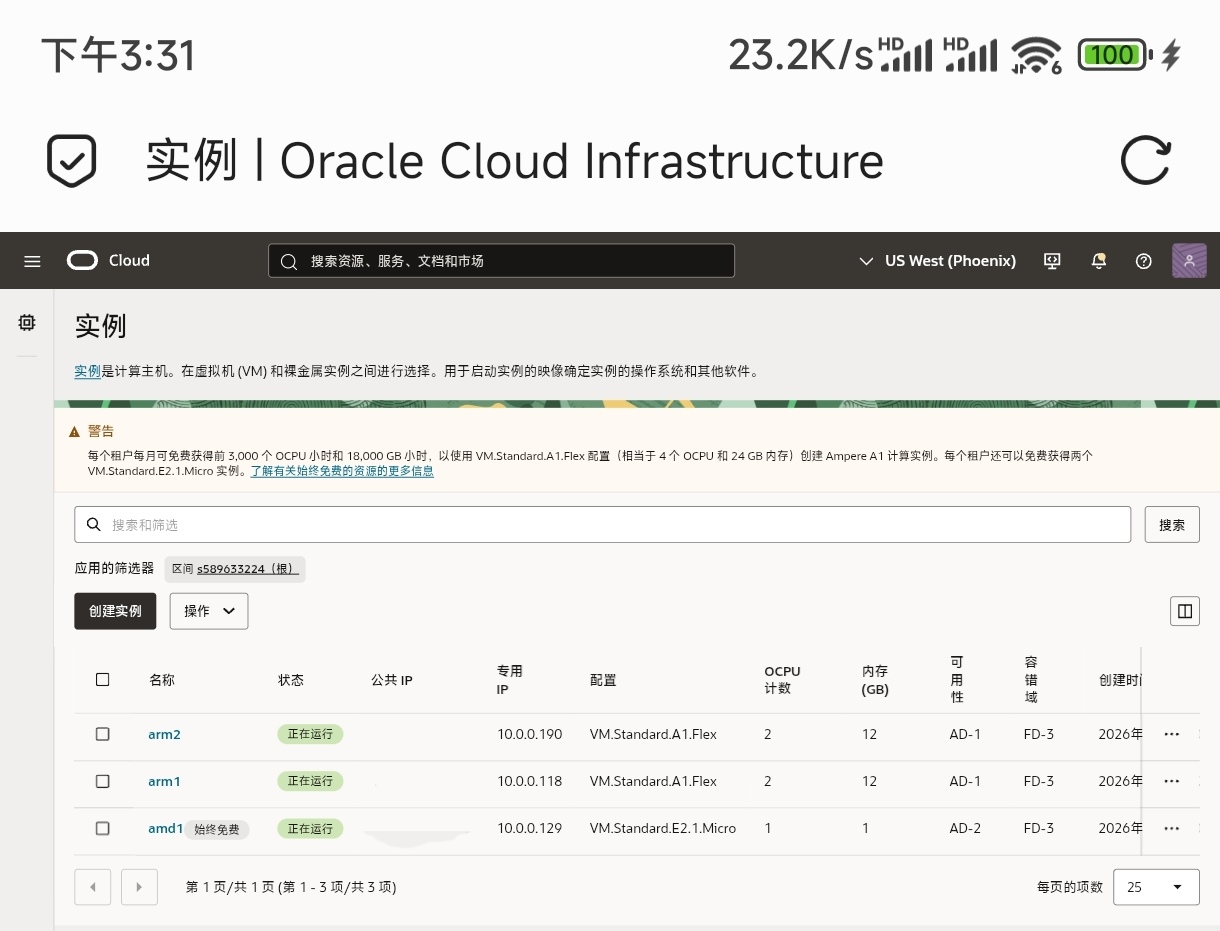The image size is (1220, 931).
Task: Open the arm2 instance link
Action: coord(164,734)
